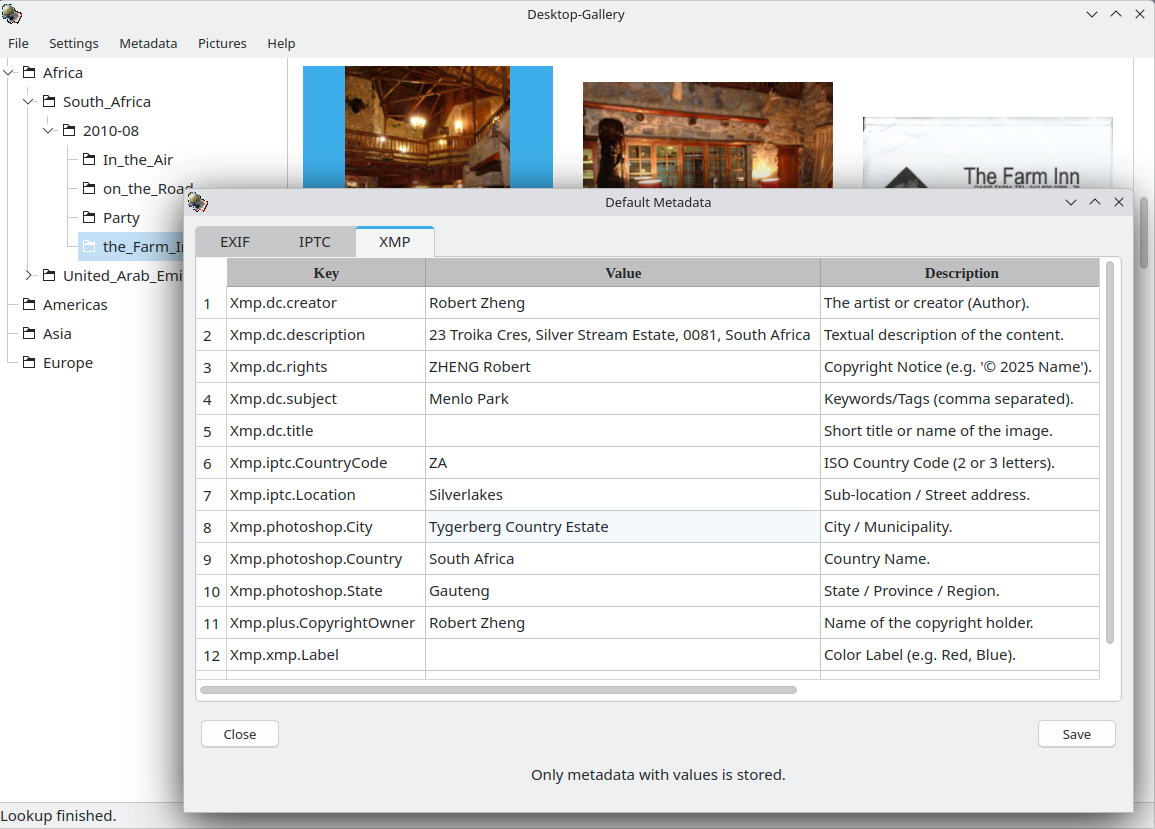Click the Asia folder icon
The height and width of the screenshot is (829, 1155).
click(x=29, y=333)
